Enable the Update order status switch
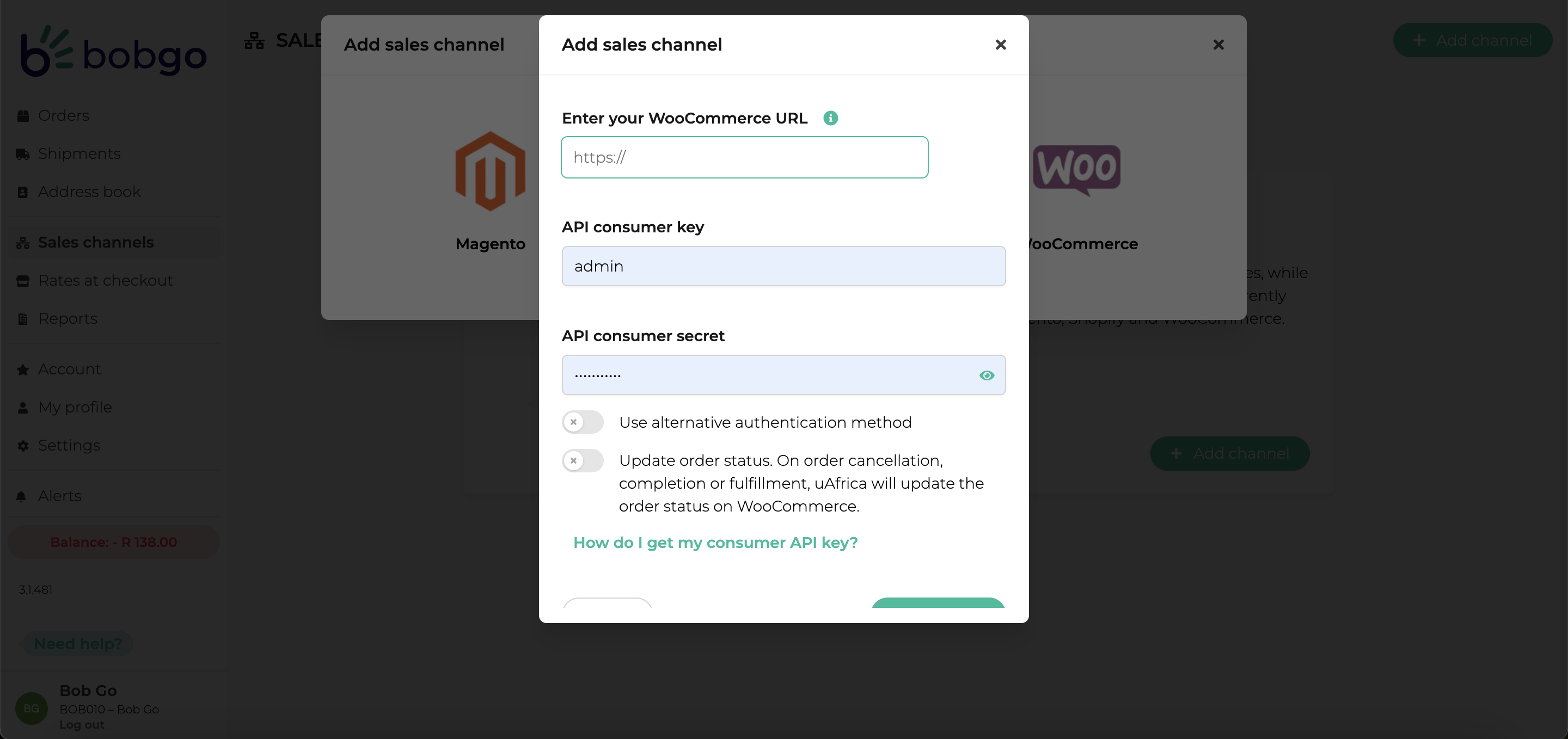 [x=583, y=460]
